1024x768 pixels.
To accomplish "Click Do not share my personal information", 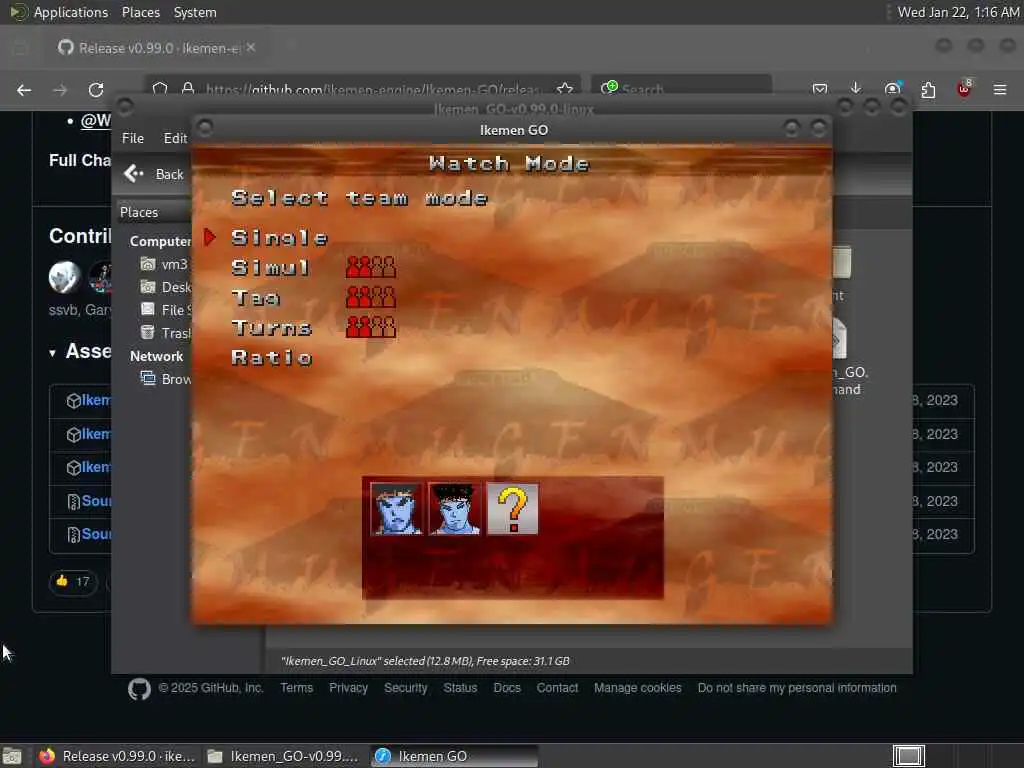I will coord(797,688).
